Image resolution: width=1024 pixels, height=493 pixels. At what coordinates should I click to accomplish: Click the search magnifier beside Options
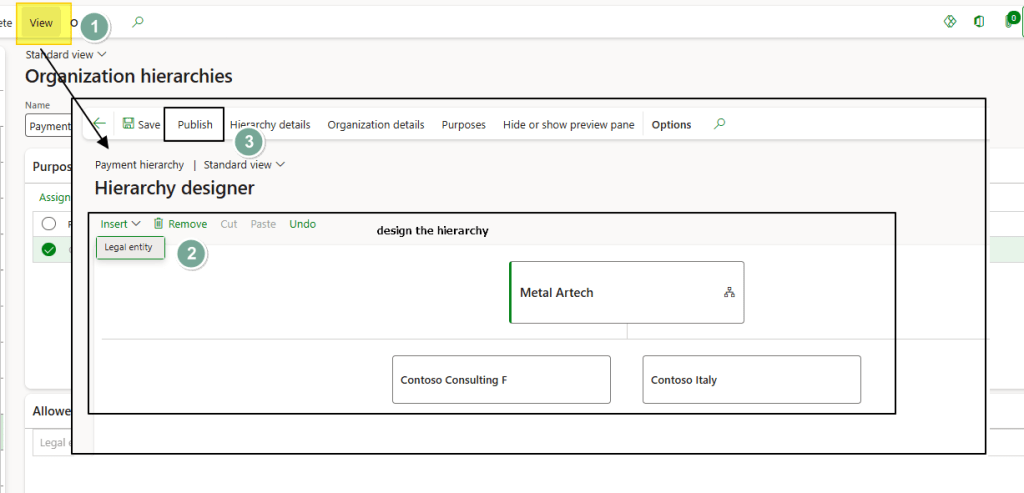720,124
